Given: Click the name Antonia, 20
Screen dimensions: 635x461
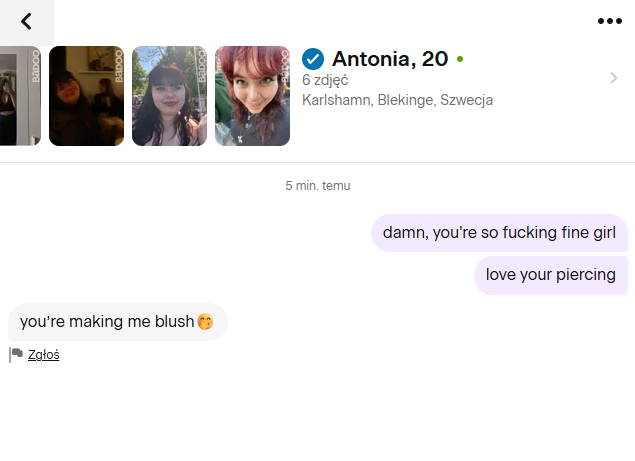Looking at the screenshot, I should tap(390, 59).
